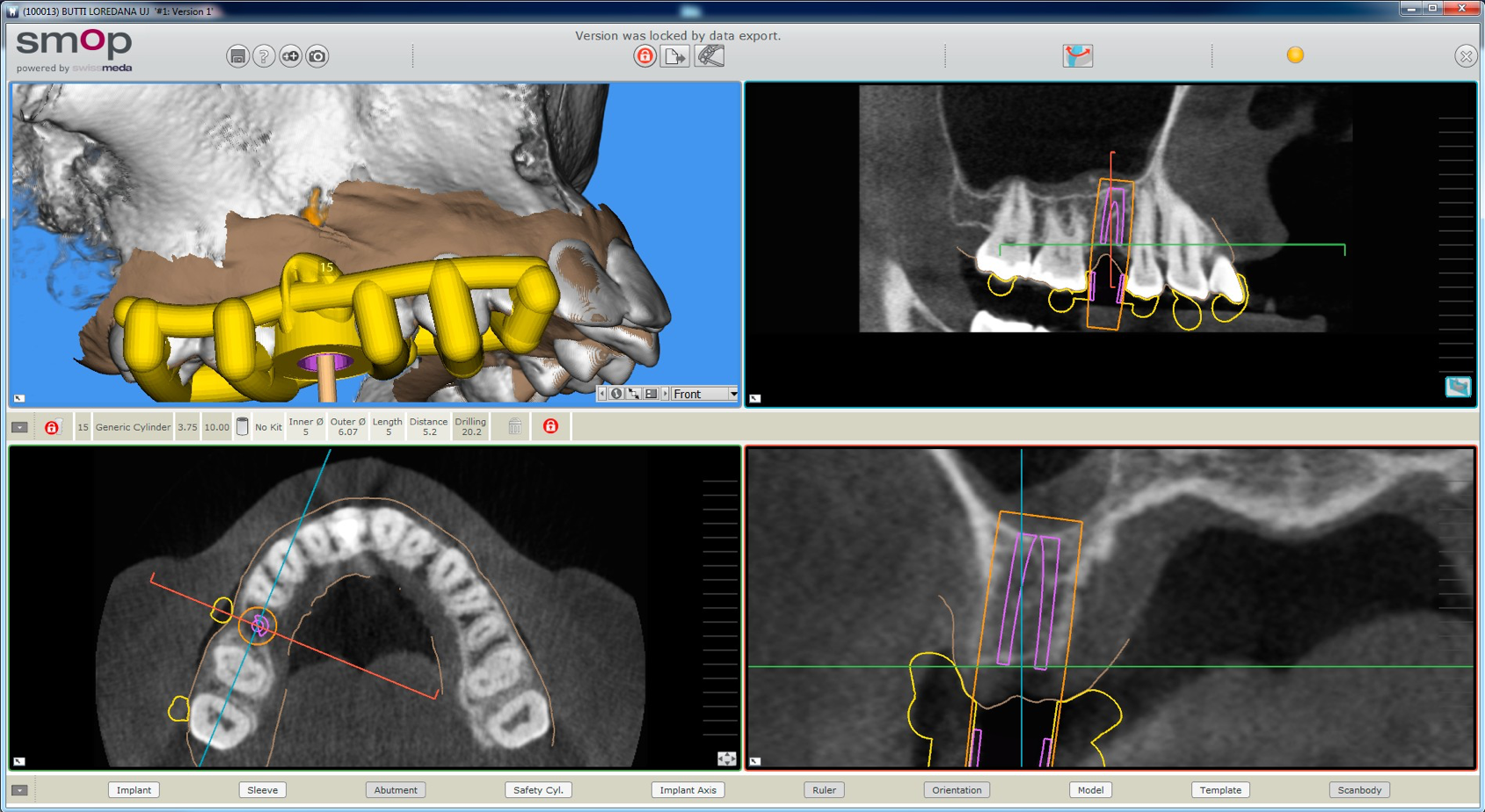Open help via the question mark icon

[264, 56]
